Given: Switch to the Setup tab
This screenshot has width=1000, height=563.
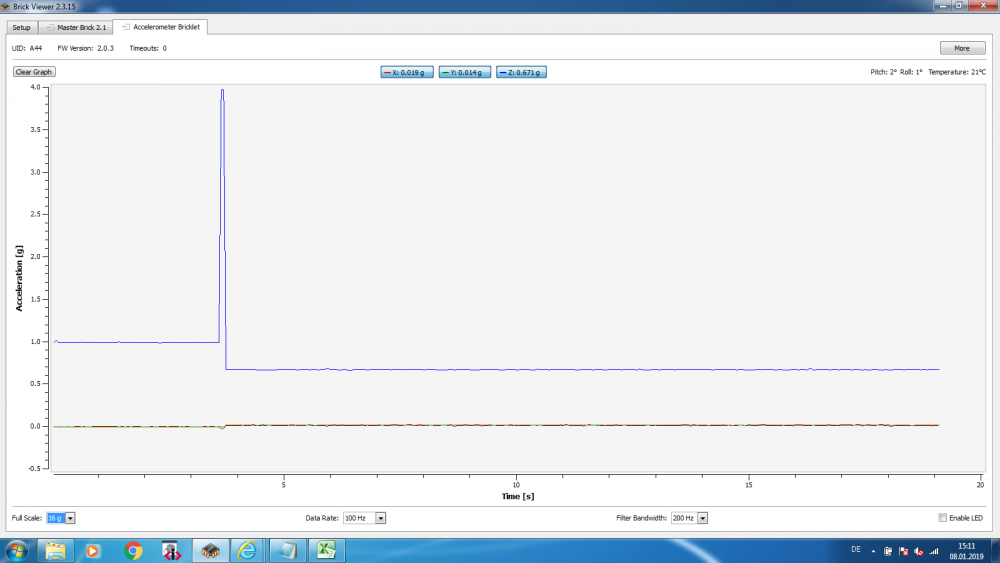Looking at the screenshot, I should (21, 27).
